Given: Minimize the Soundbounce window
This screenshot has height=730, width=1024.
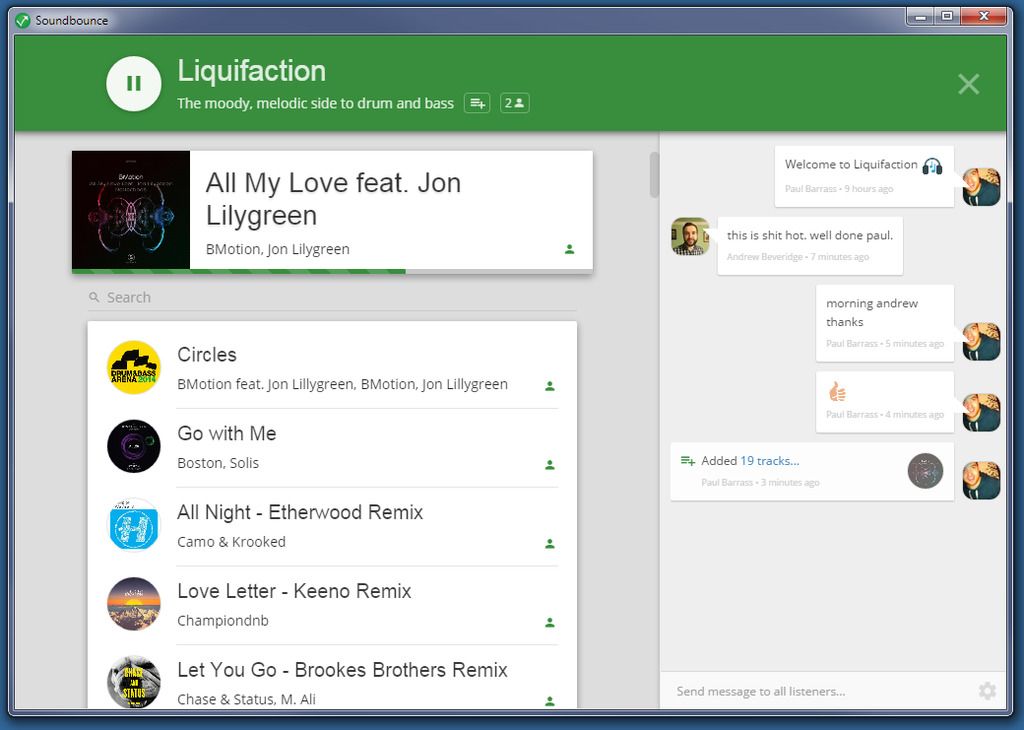Looking at the screenshot, I should coord(921,16).
